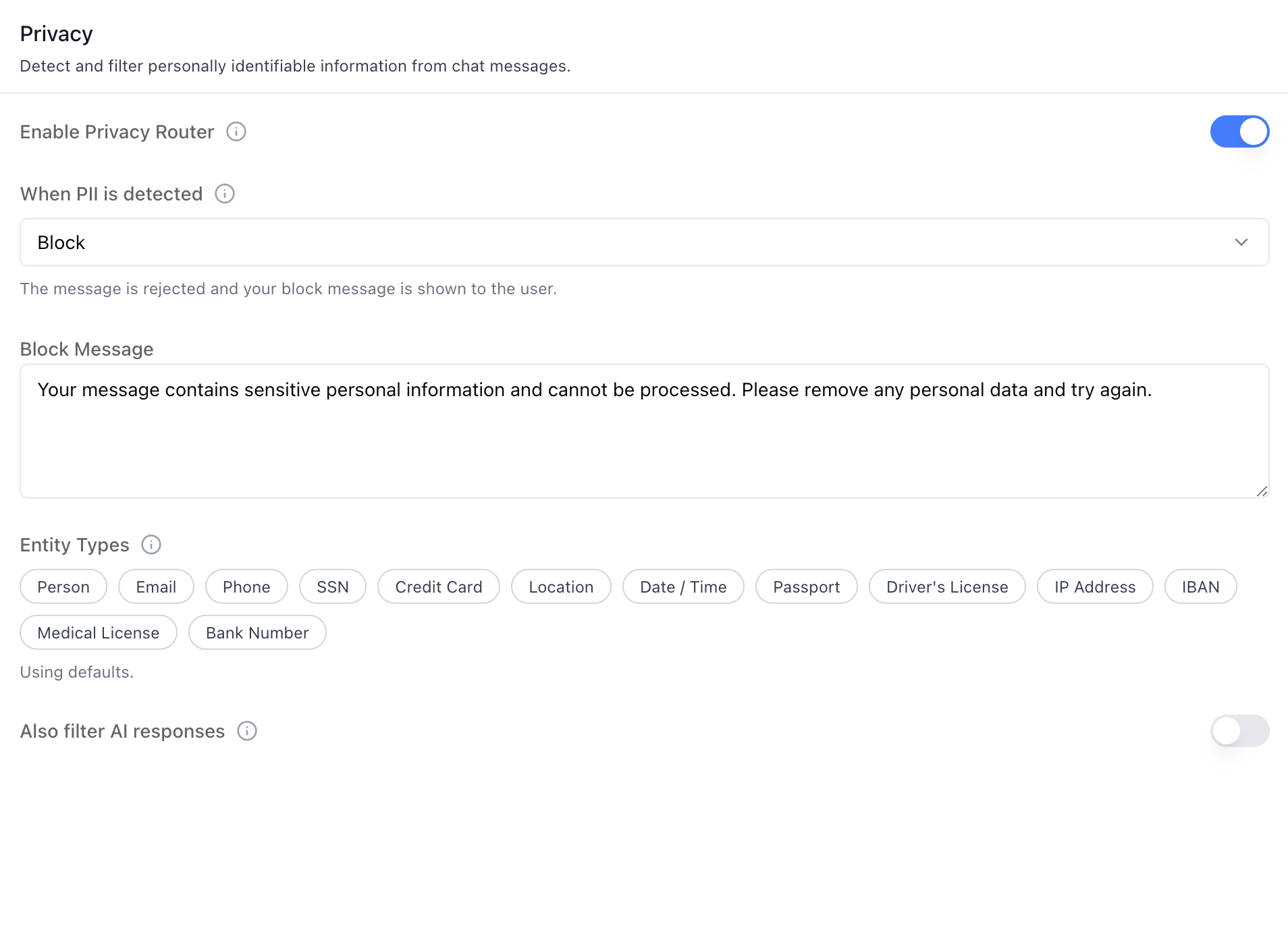Image resolution: width=1288 pixels, height=926 pixels.
Task: Select the IP Address entity type
Action: pyautogui.click(x=1095, y=587)
